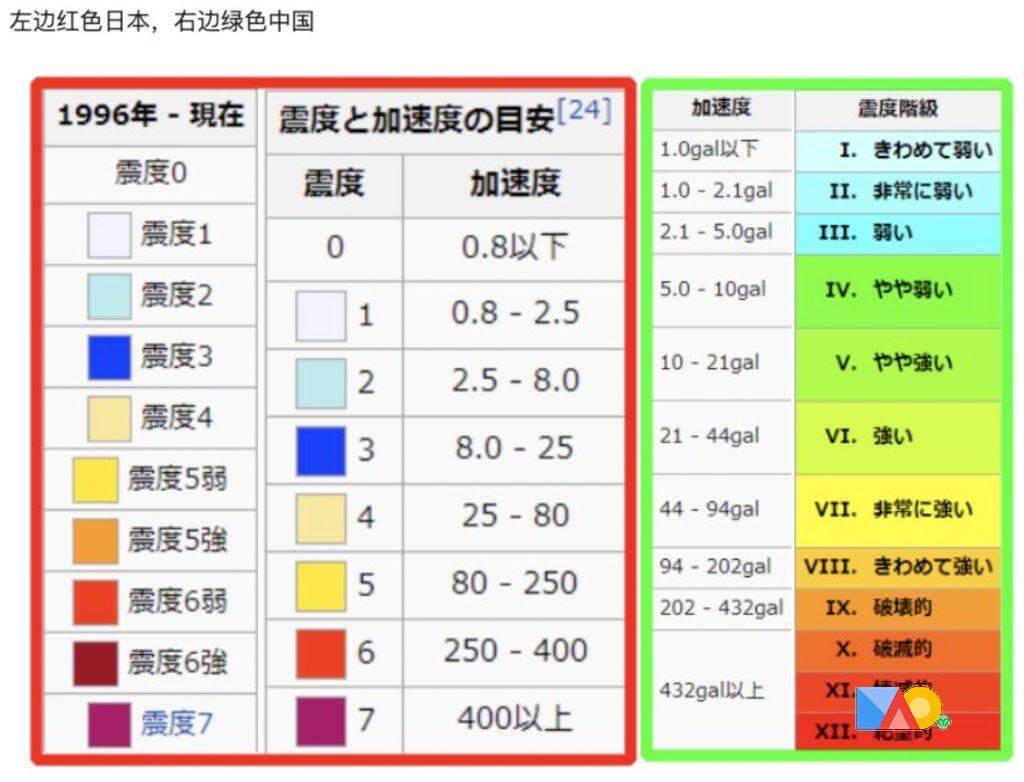
Task: Click the blue swatch in the 8.0 - 25 row
Action: pyautogui.click(x=320, y=450)
